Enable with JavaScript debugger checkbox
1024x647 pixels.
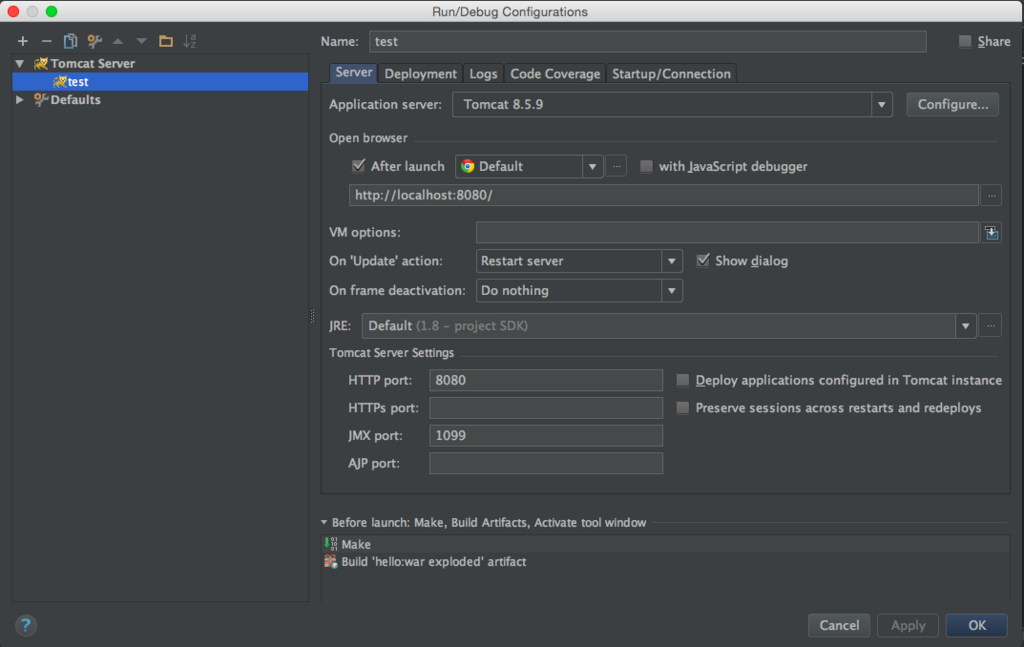click(646, 166)
